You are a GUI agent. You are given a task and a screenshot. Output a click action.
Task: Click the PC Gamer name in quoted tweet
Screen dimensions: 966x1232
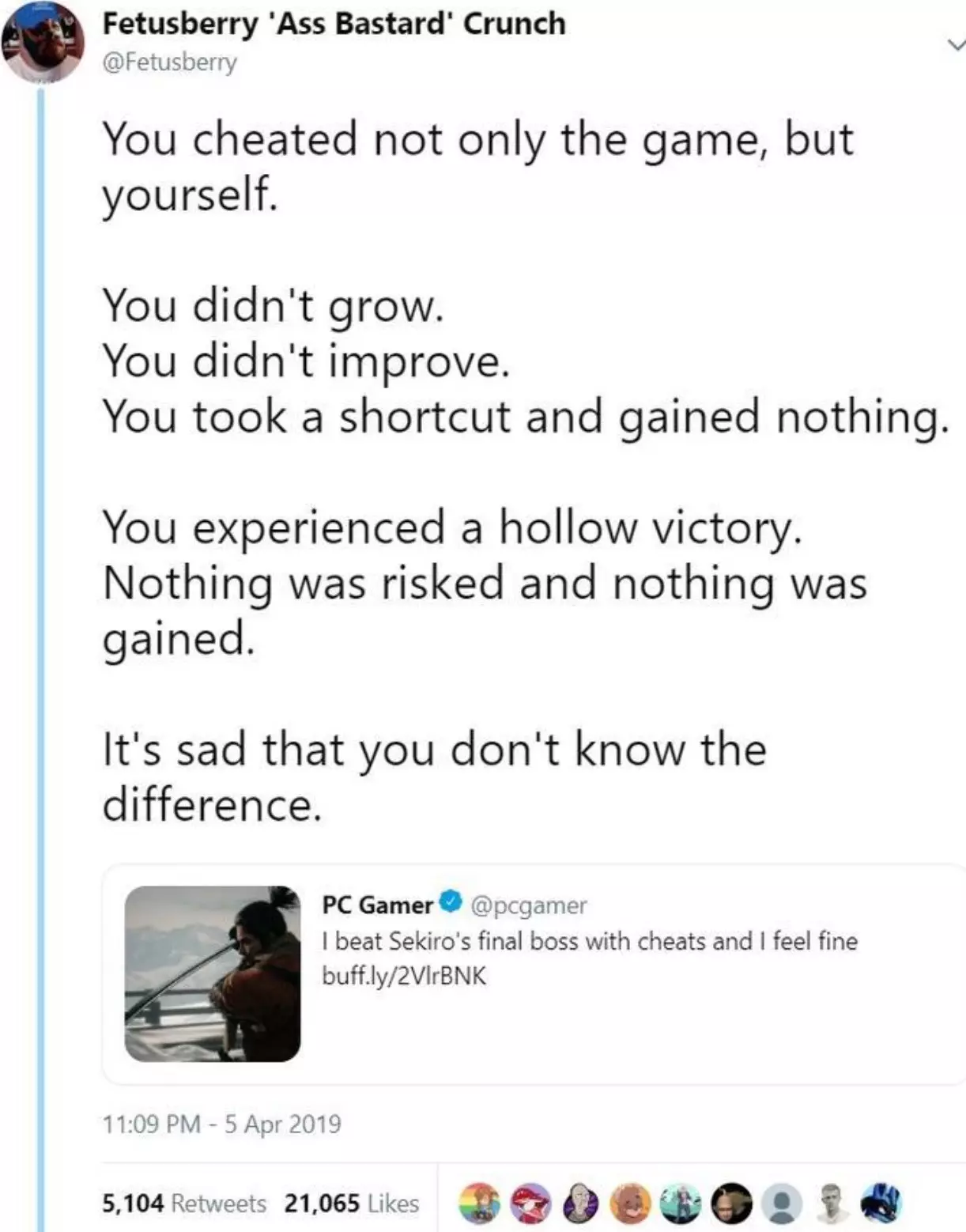click(x=377, y=904)
